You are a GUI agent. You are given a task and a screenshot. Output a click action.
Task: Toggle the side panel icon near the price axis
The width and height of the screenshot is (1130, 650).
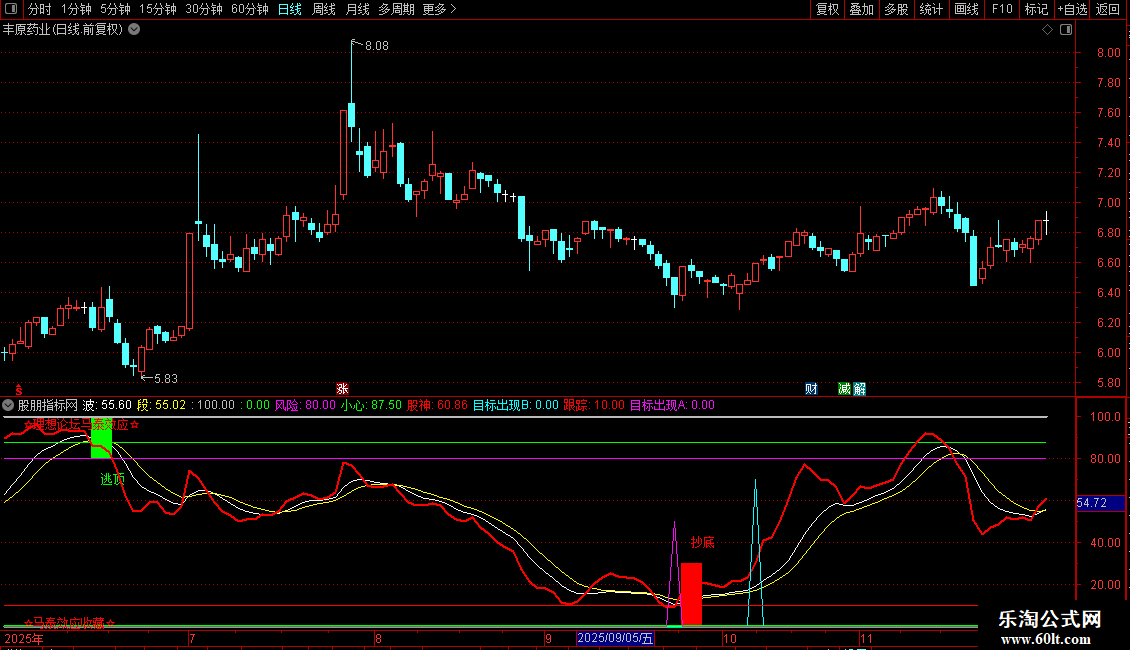[x=1066, y=30]
